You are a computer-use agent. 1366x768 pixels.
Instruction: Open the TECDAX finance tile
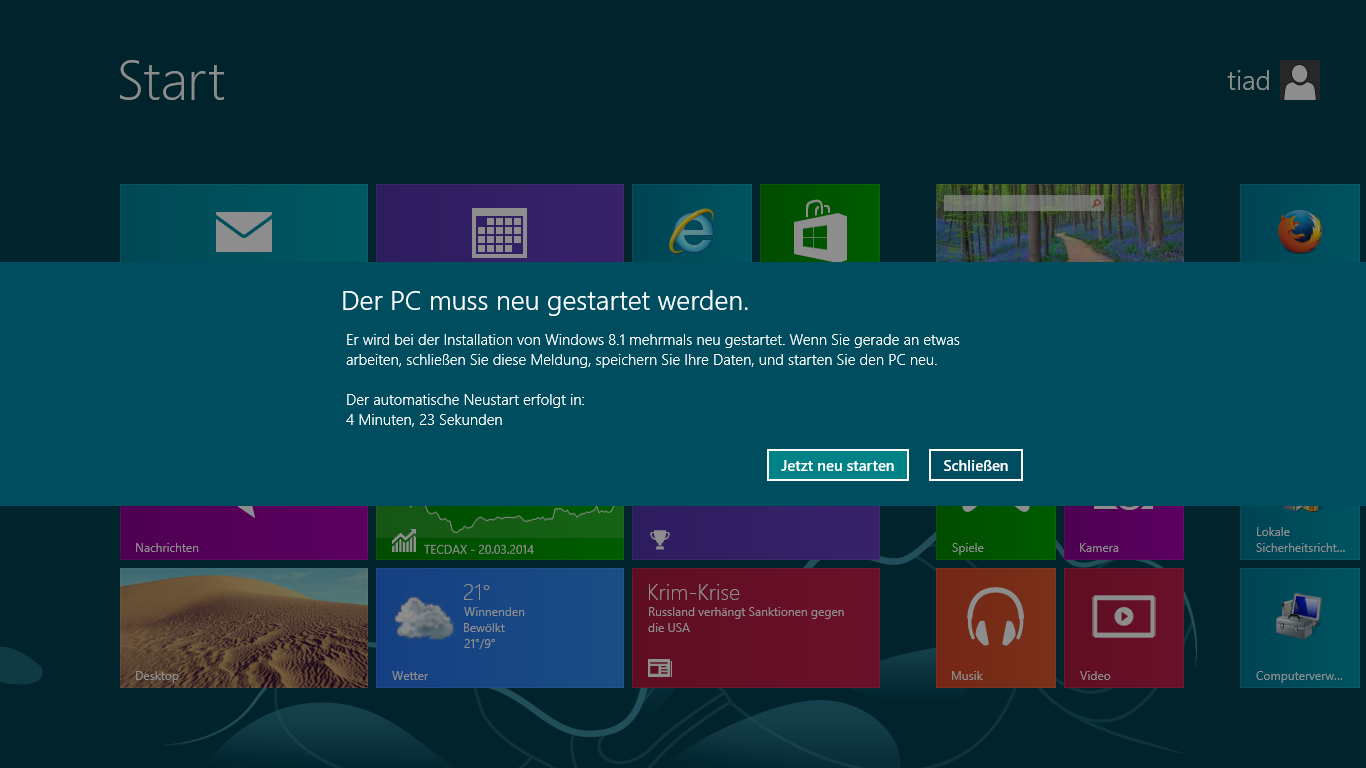pos(499,534)
